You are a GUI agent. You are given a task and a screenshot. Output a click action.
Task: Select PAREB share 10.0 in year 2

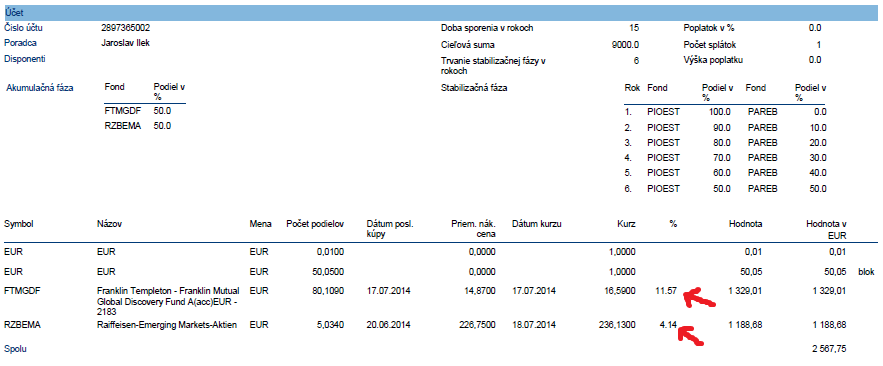click(818, 127)
